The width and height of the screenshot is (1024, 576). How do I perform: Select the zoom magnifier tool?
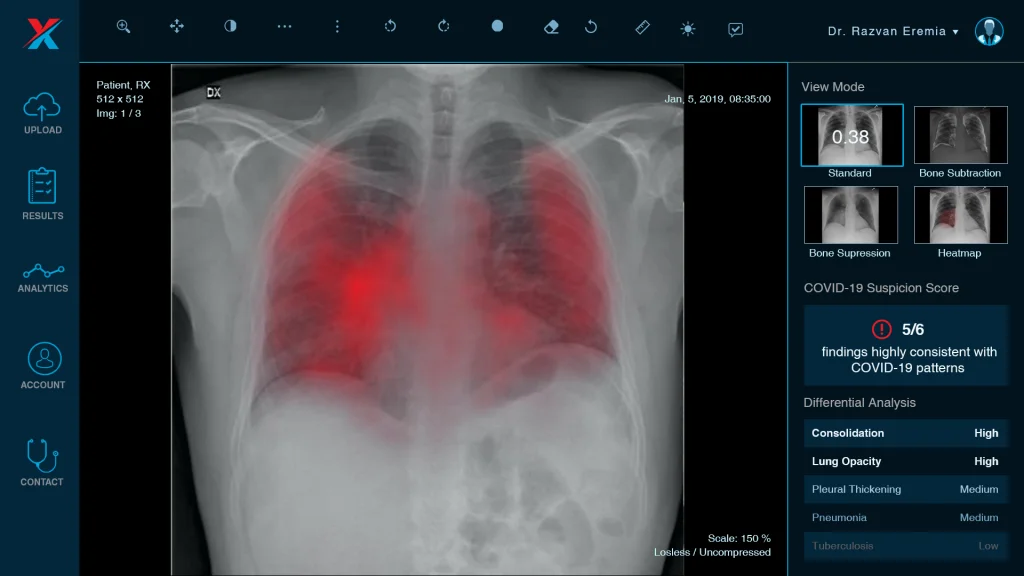(123, 26)
